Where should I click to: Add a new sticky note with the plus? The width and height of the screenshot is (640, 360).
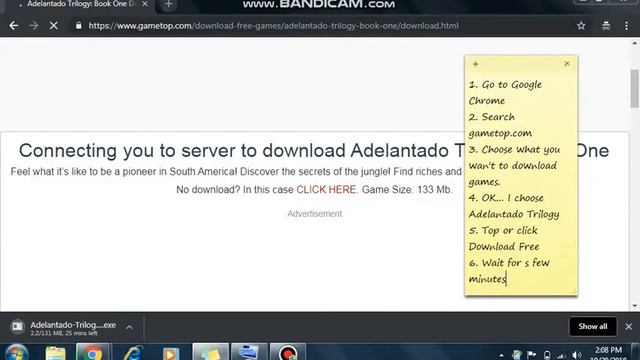pyautogui.click(x=476, y=64)
